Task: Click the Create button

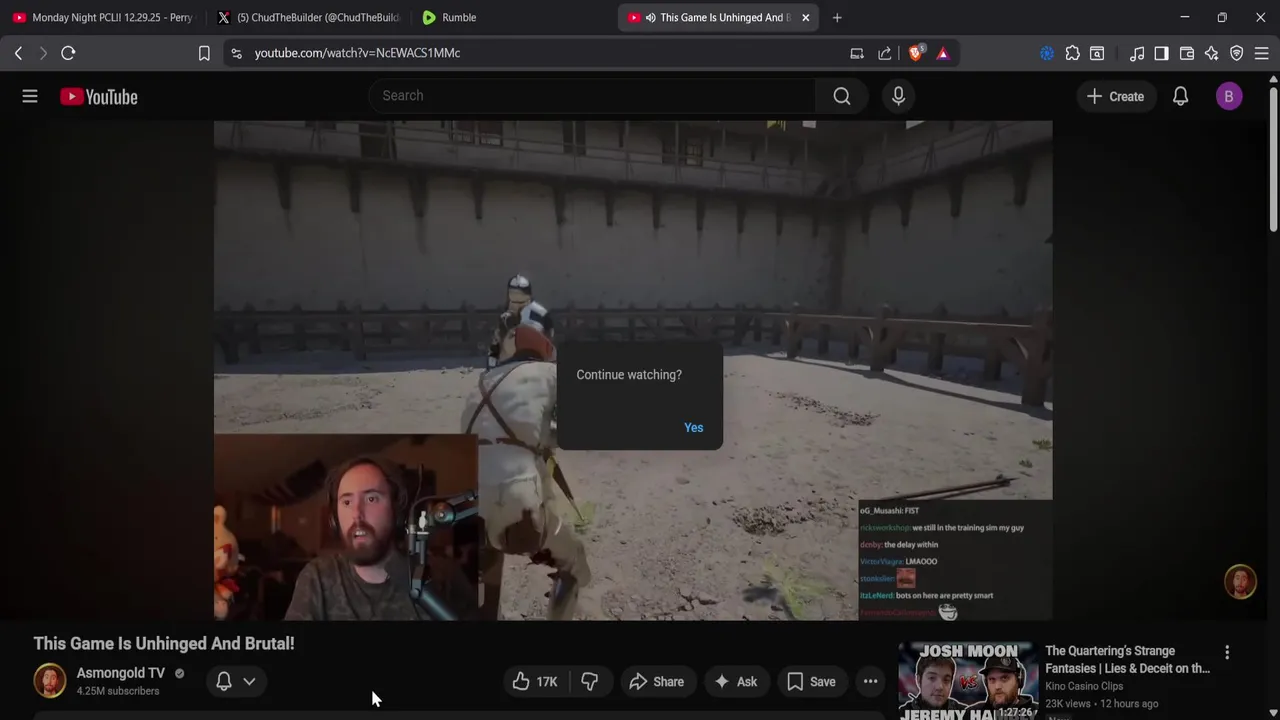Action: point(1115,96)
